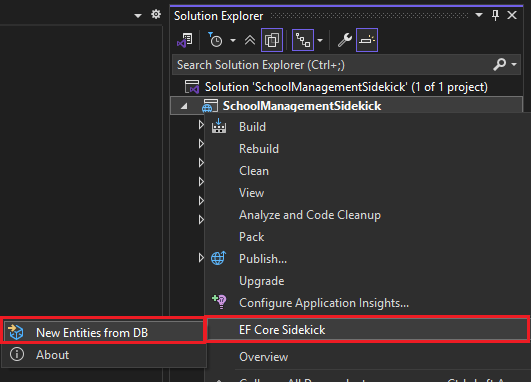Click Switch Views solution/folder icon

[x=185, y=40]
